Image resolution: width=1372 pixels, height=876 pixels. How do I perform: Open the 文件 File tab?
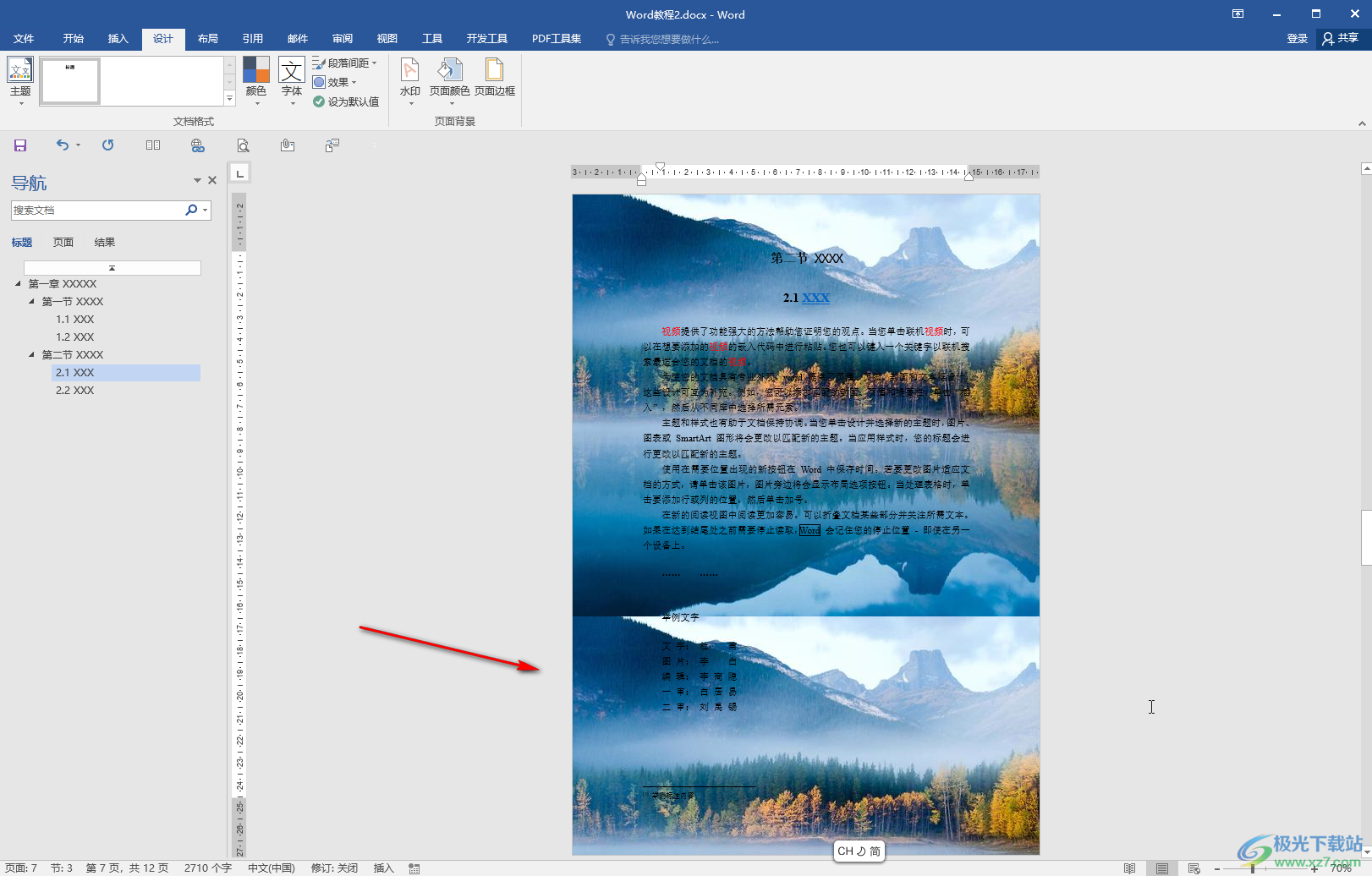click(24, 39)
